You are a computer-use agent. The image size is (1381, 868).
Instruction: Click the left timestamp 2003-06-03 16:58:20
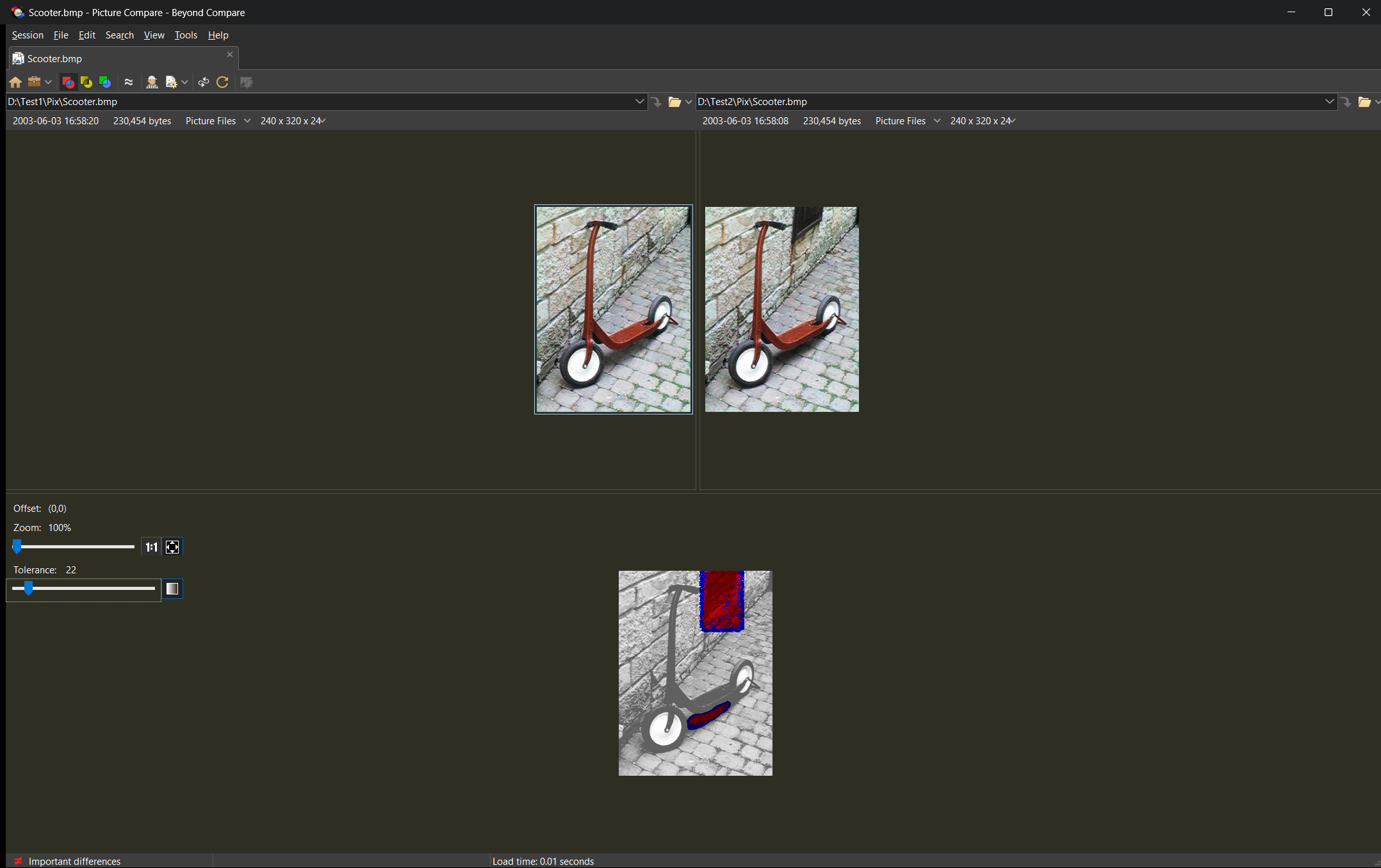tap(56, 121)
